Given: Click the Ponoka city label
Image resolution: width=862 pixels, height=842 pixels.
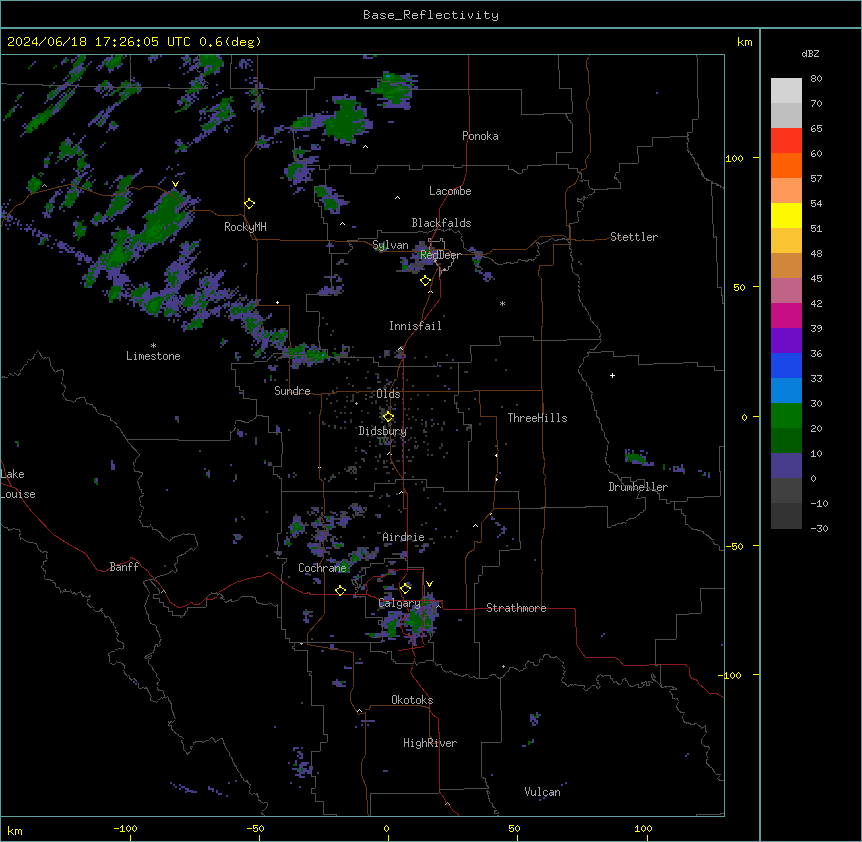Looking at the screenshot, I should tap(480, 136).
